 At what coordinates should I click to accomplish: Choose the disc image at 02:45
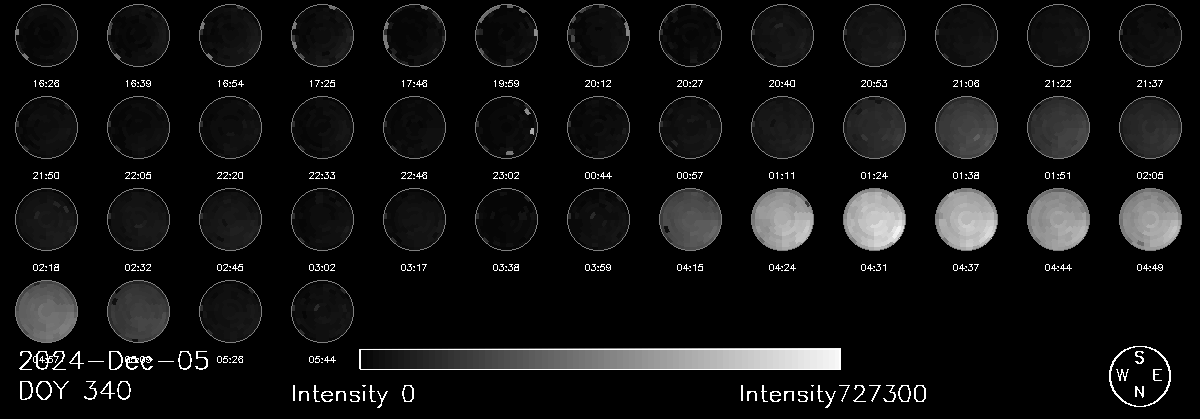(x=230, y=219)
